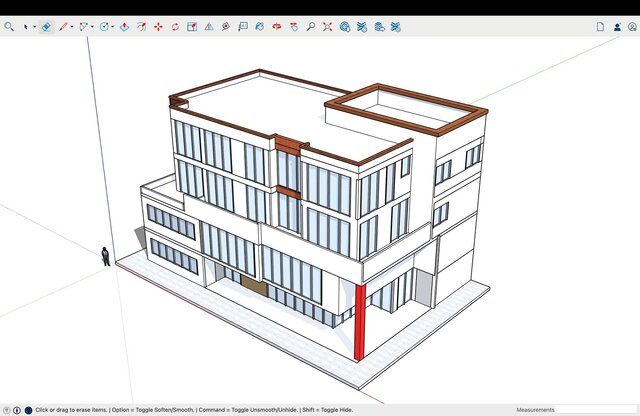This screenshot has height=416, width=640.
Task: Select the Eraser tool
Action: tap(46, 27)
